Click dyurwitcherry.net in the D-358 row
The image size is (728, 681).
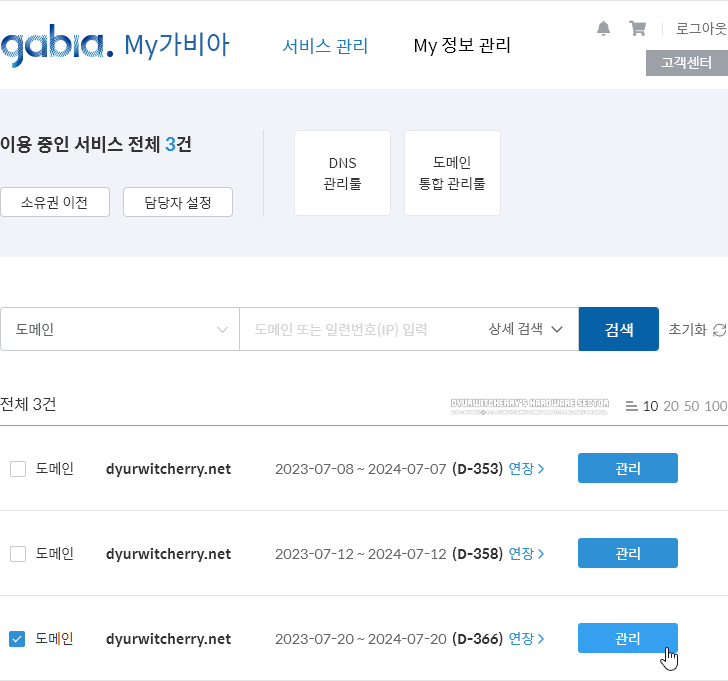point(168,554)
